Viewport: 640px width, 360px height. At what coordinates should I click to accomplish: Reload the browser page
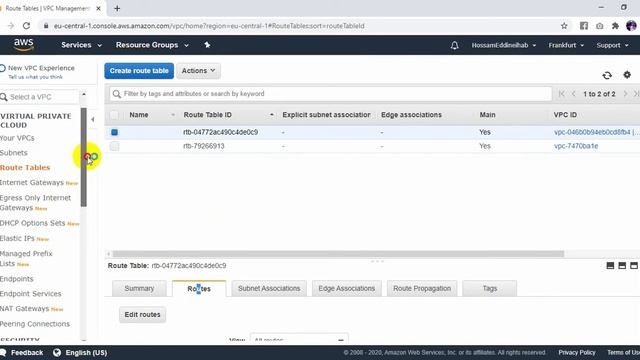[27, 26]
